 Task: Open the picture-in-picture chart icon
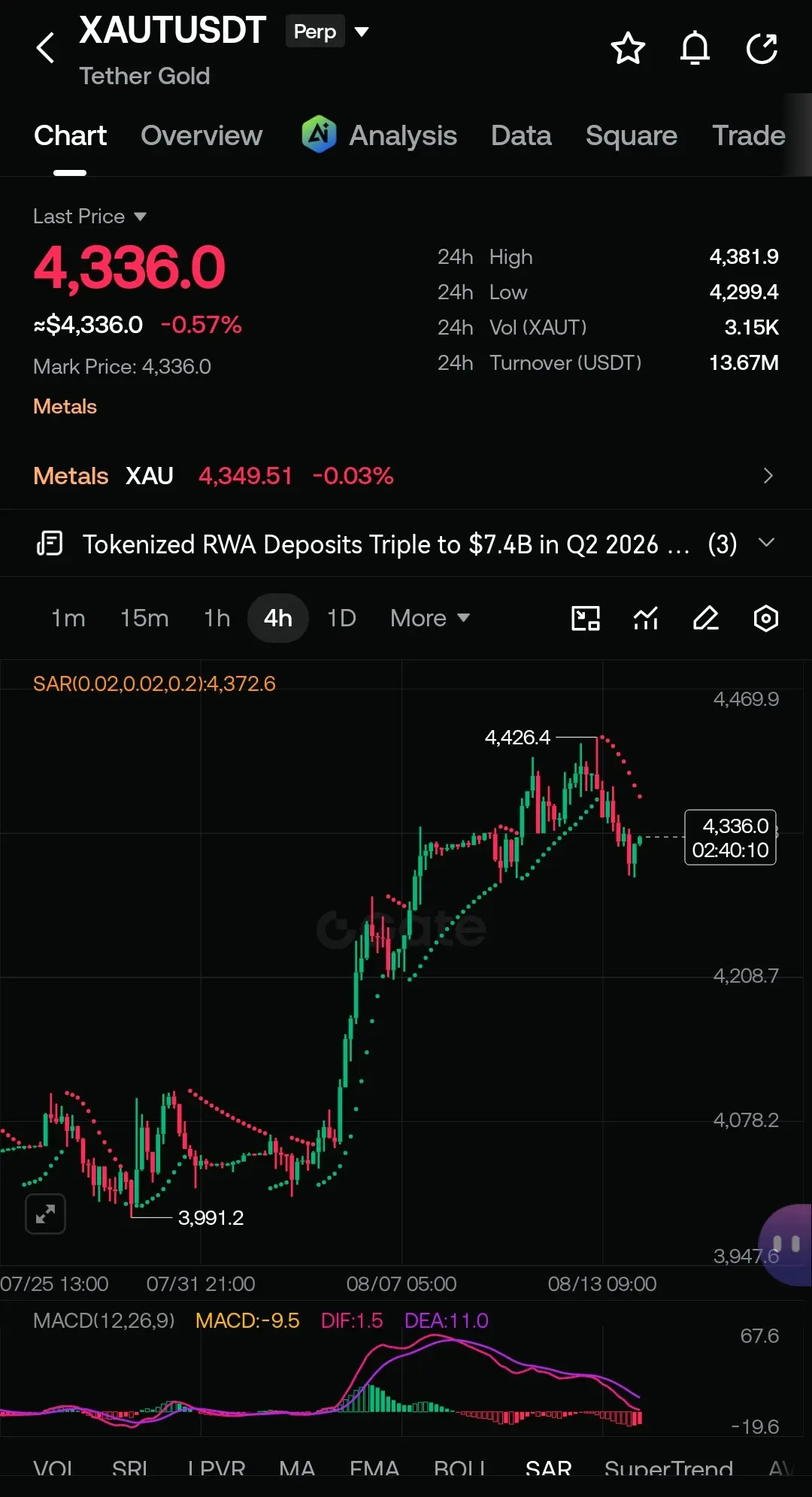[586, 618]
